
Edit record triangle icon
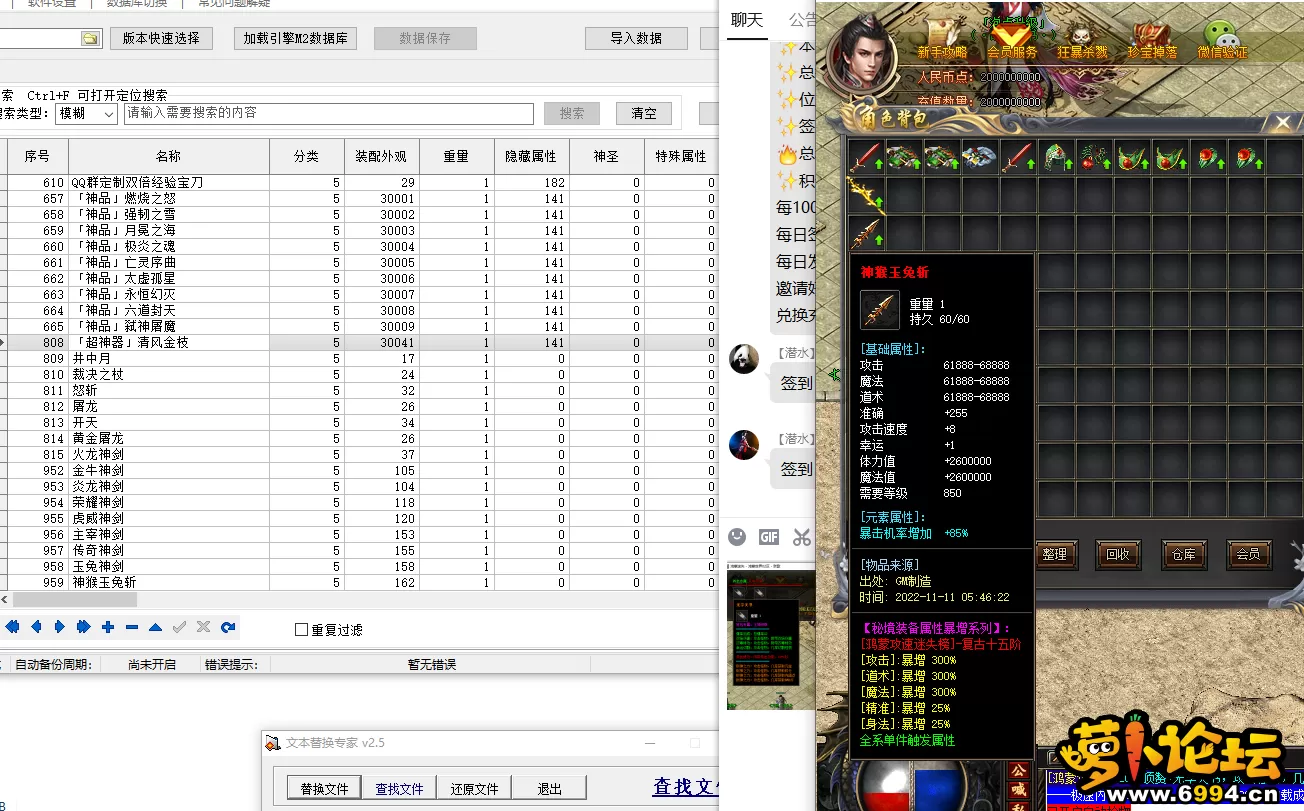pos(156,627)
